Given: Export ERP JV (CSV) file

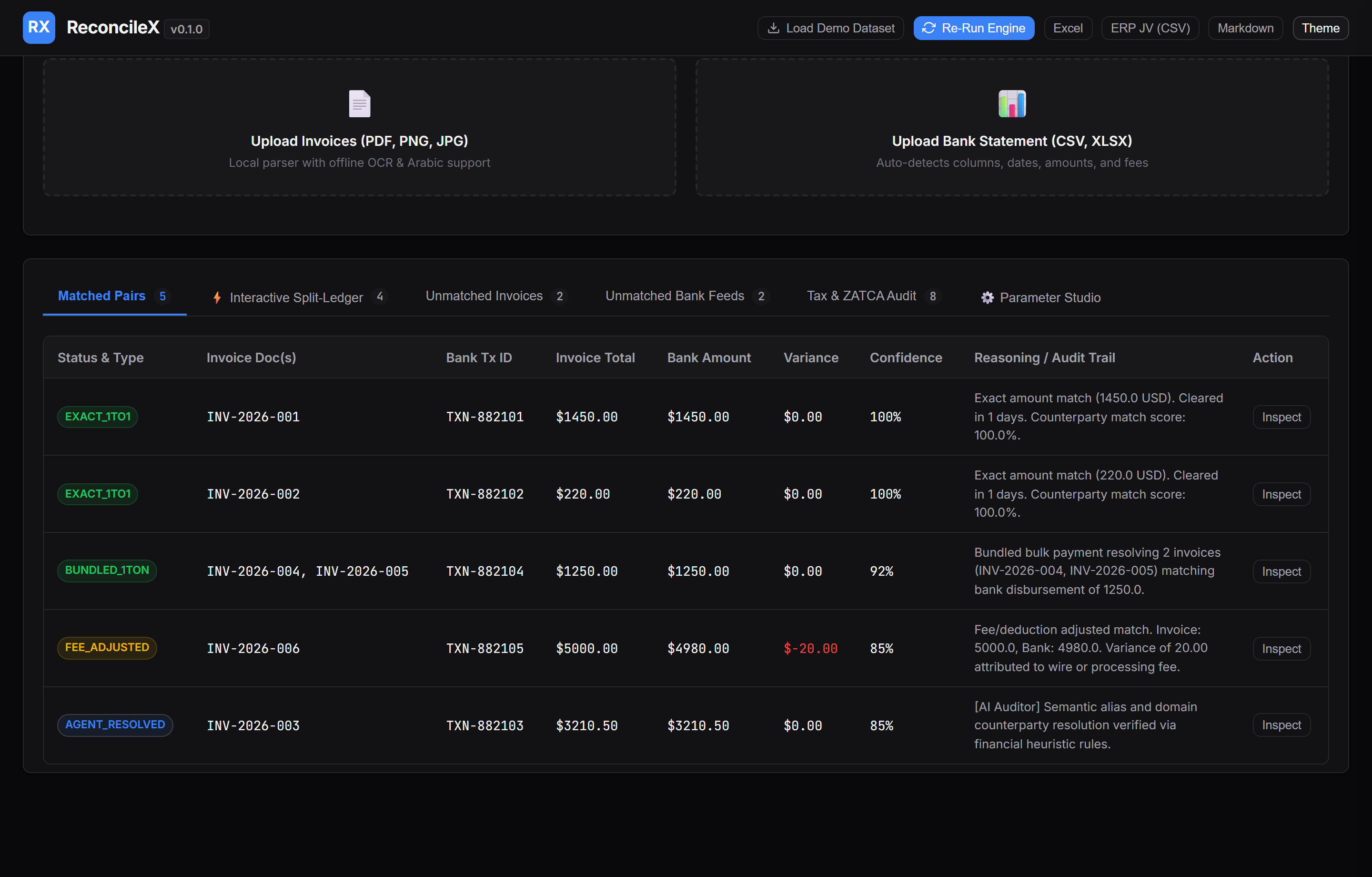Looking at the screenshot, I should (1150, 28).
